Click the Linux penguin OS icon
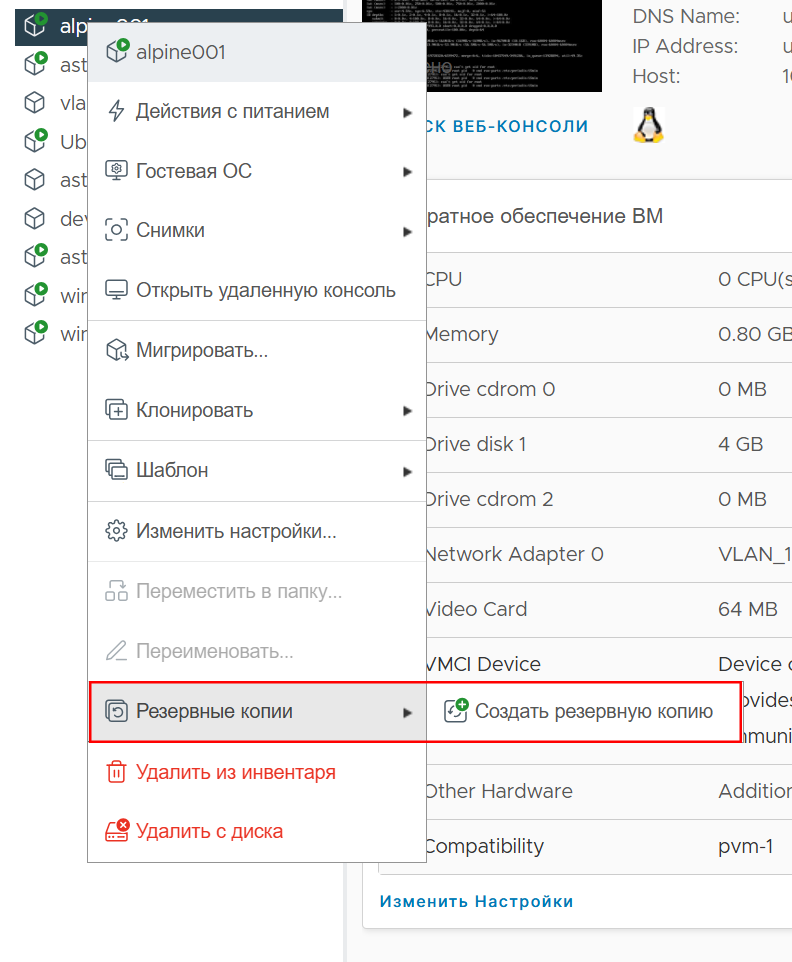792x962 pixels. click(x=648, y=125)
